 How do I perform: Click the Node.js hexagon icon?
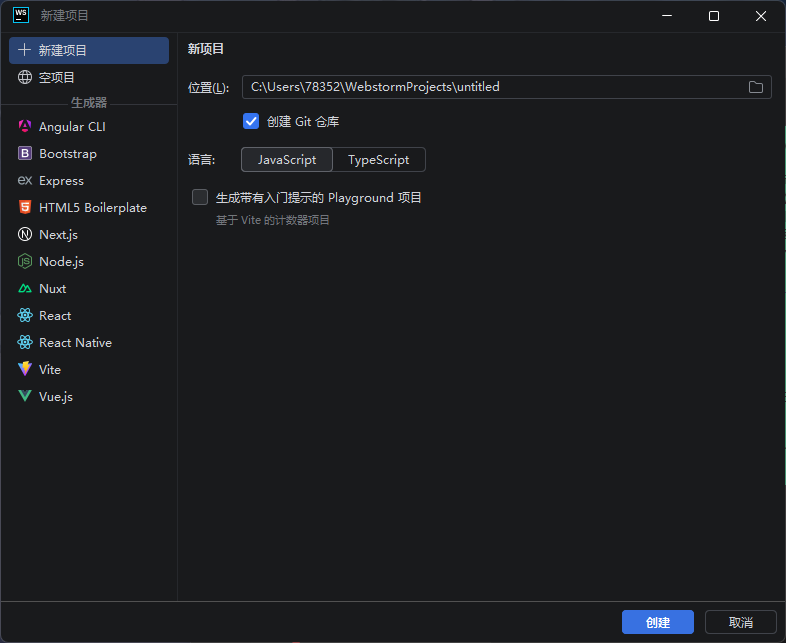(25, 261)
